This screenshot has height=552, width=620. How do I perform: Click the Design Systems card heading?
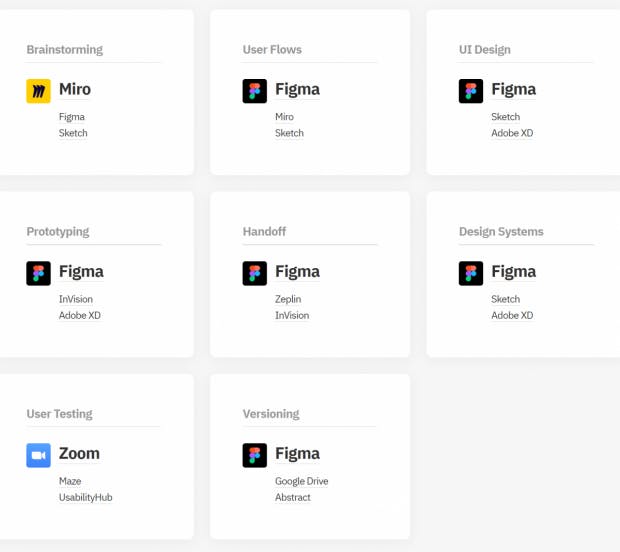tap(501, 232)
